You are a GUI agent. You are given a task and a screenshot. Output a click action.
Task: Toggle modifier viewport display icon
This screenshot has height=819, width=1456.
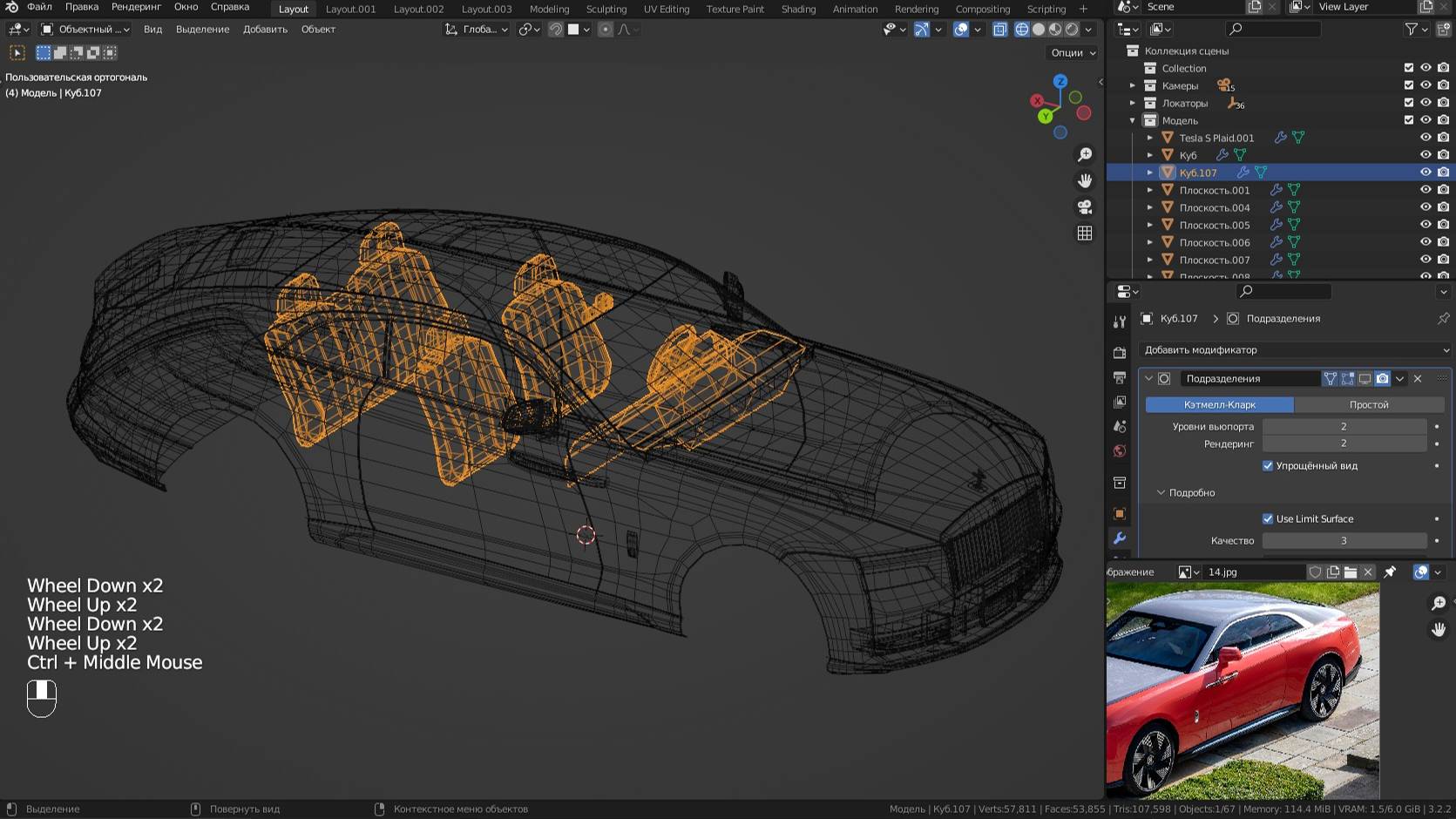[1365, 378]
